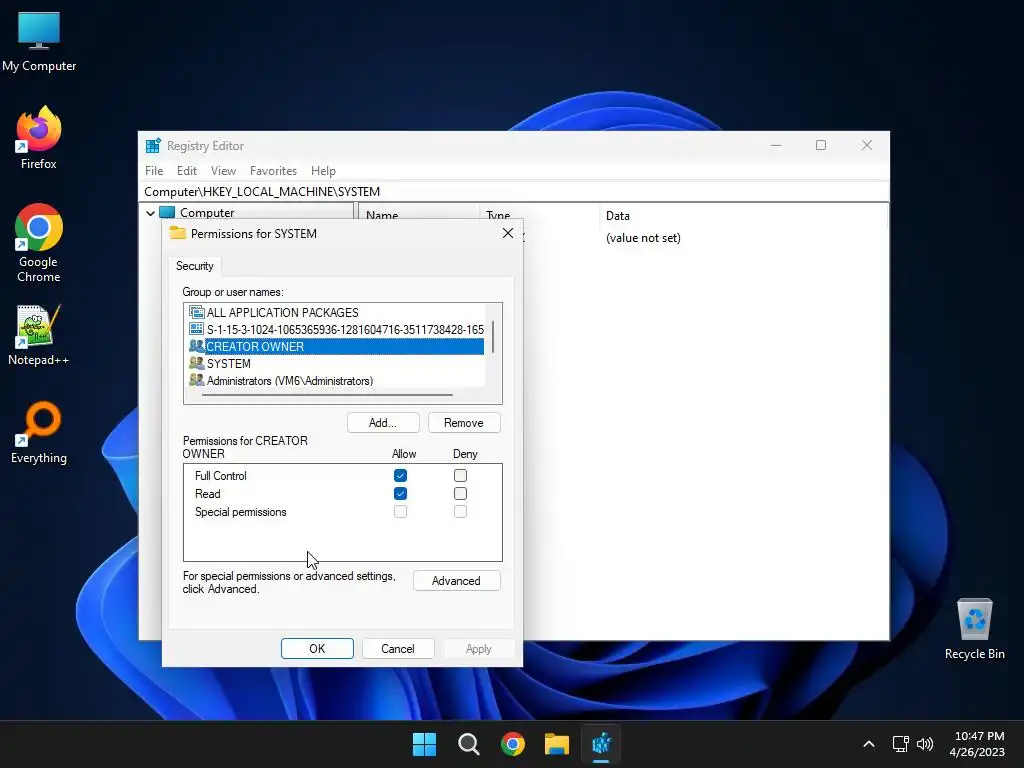Click the Computer node icon in the tree
Screen dimensions: 1024x768
tap(167, 212)
